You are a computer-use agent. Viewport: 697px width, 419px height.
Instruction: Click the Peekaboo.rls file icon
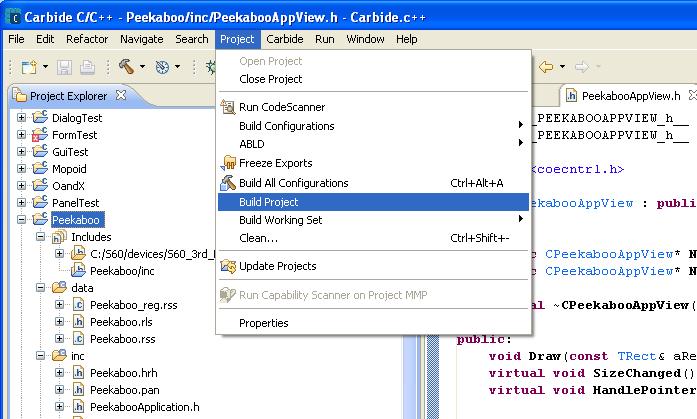[x=78, y=322]
